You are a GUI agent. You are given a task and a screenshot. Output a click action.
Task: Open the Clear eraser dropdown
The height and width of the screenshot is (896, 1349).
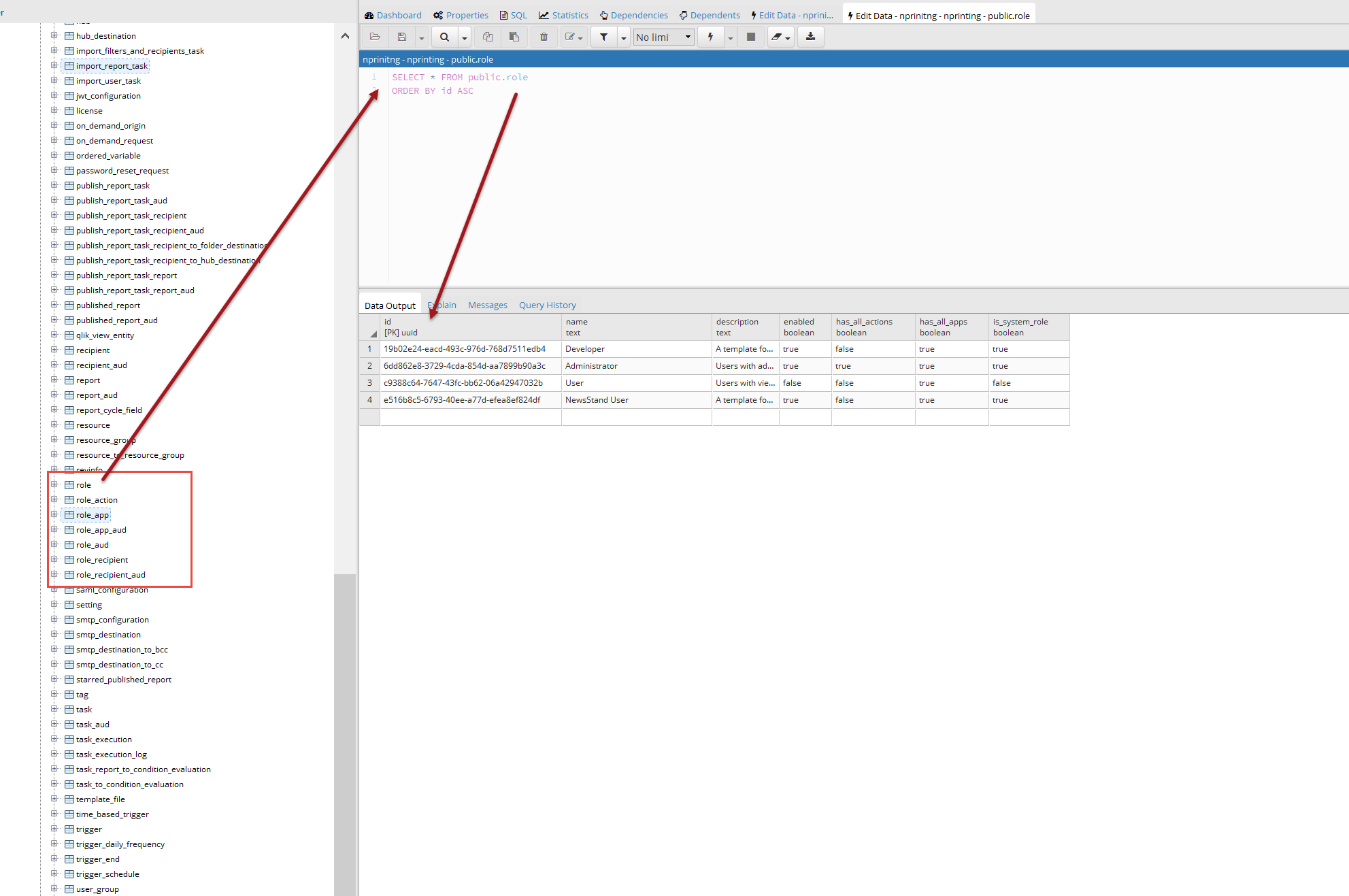(781, 37)
